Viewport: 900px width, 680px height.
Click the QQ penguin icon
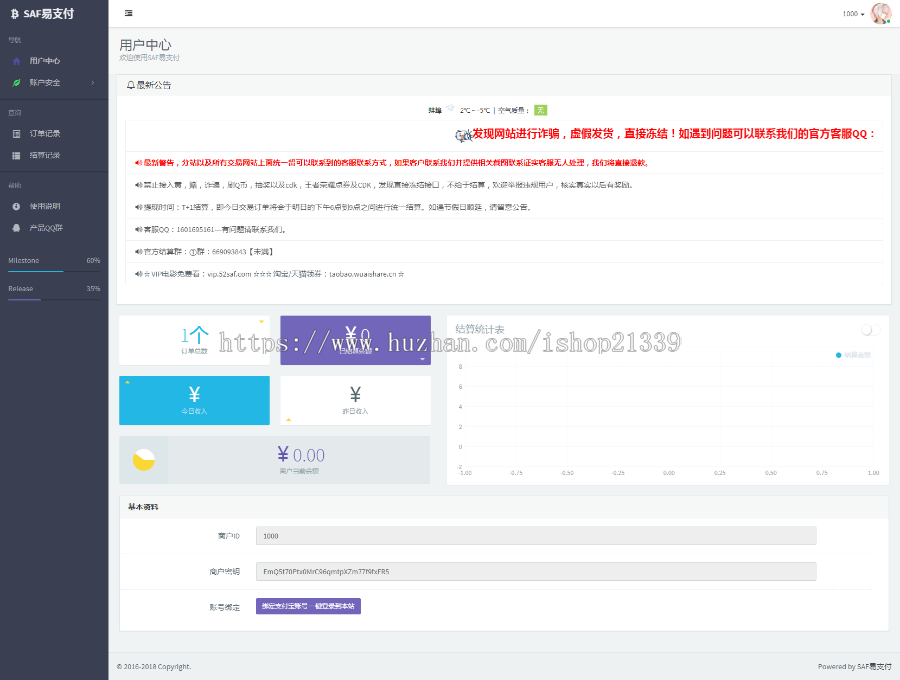pyautogui.click(x=17, y=228)
